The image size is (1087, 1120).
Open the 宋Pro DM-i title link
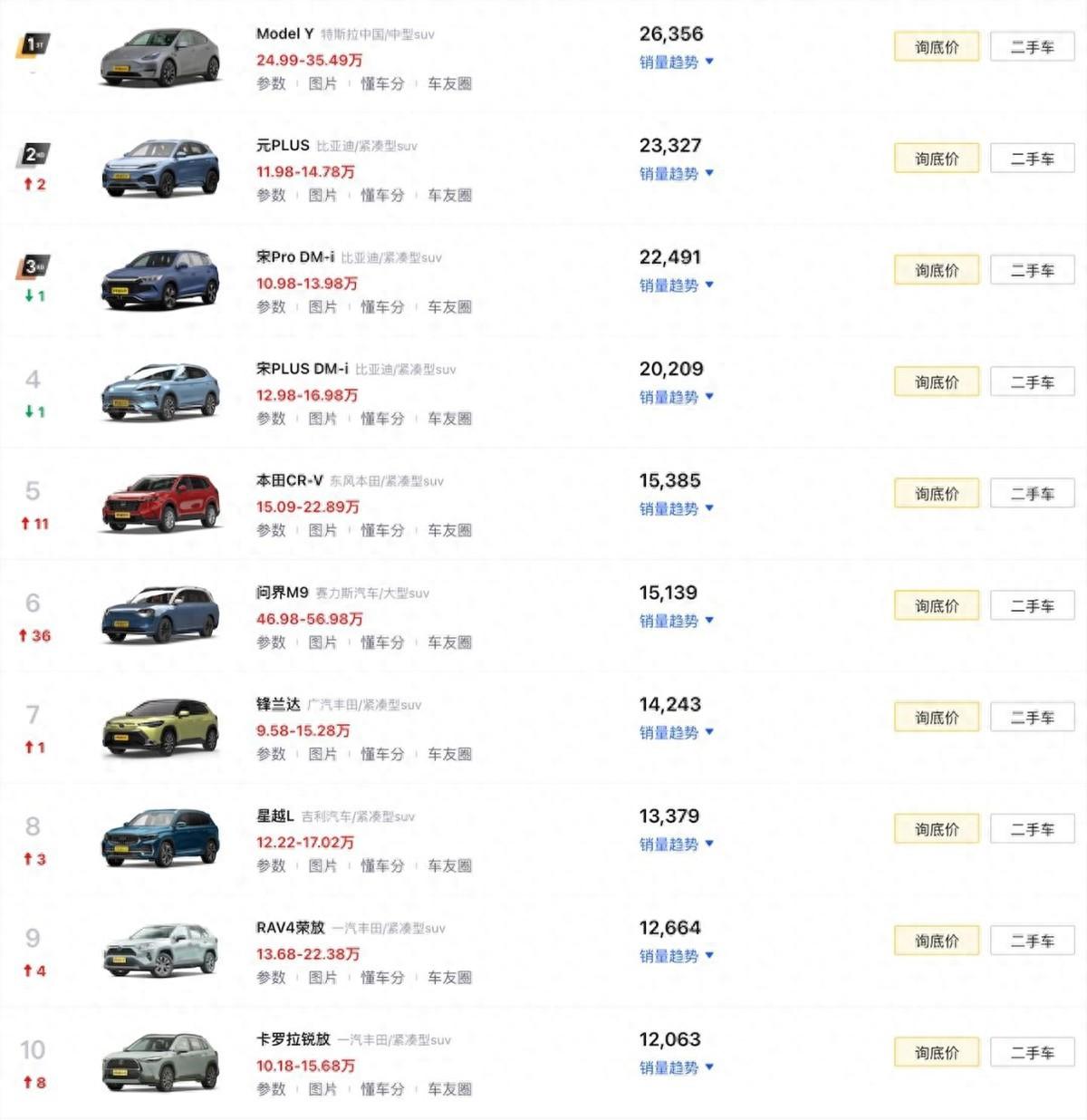[295, 257]
